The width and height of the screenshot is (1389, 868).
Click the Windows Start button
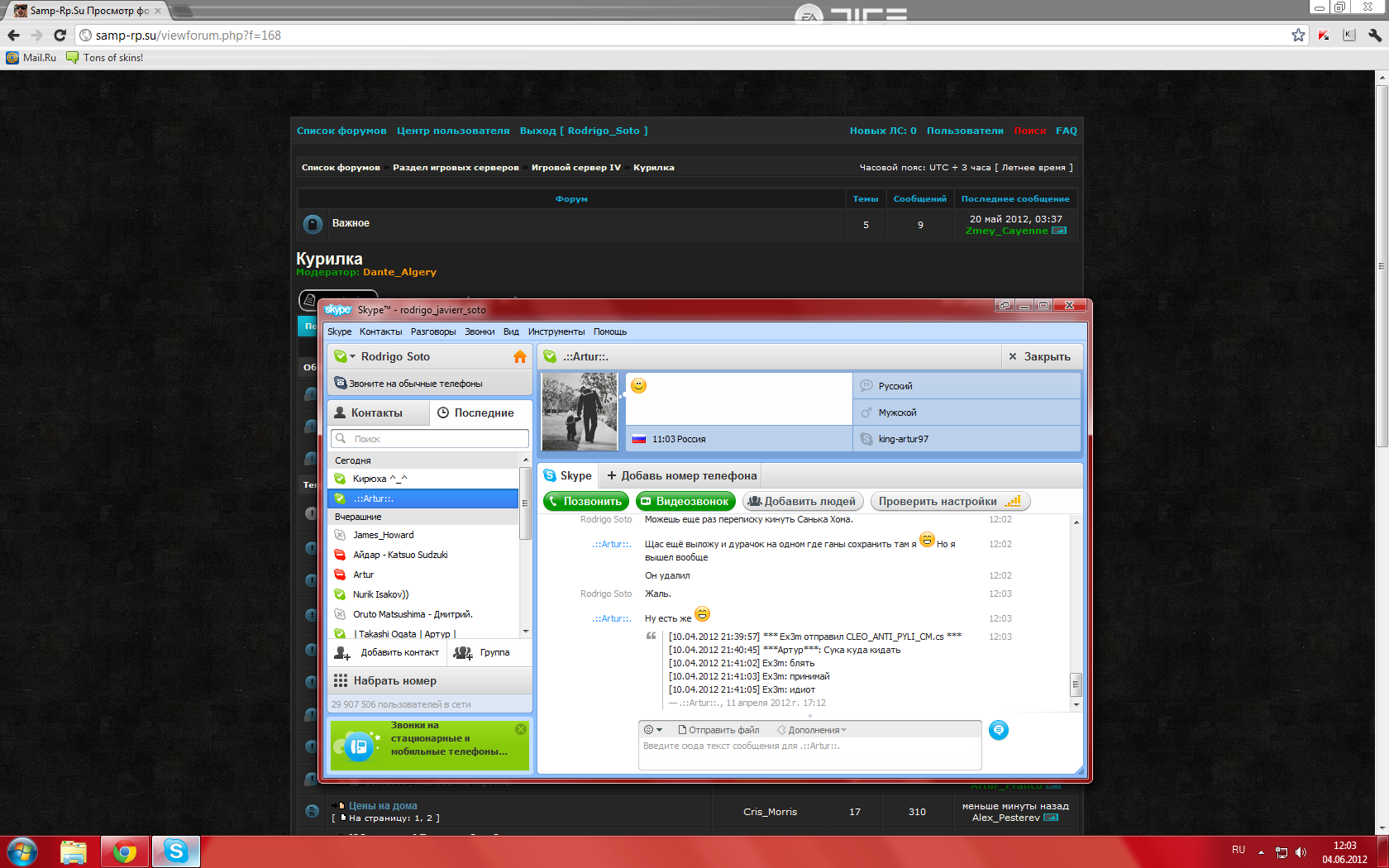click(22, 851)
